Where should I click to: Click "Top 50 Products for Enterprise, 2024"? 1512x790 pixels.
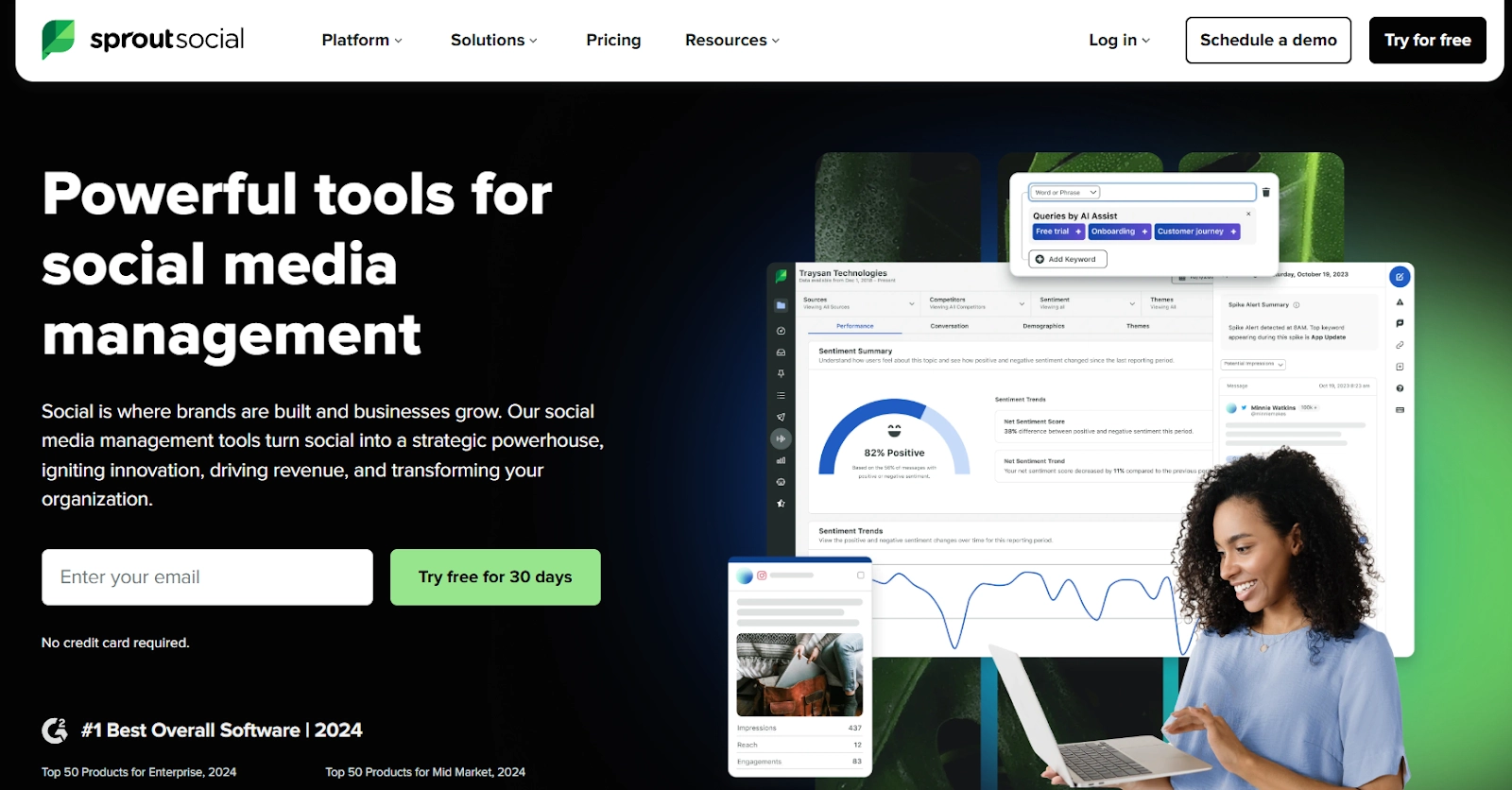[x=139, y=772]
